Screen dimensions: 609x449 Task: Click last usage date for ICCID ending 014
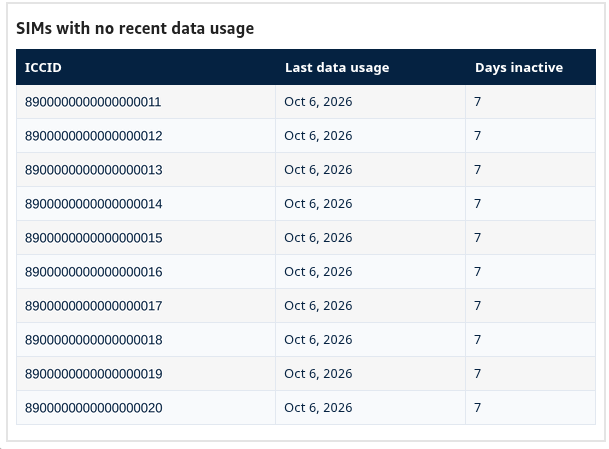(x=318, y=204)
